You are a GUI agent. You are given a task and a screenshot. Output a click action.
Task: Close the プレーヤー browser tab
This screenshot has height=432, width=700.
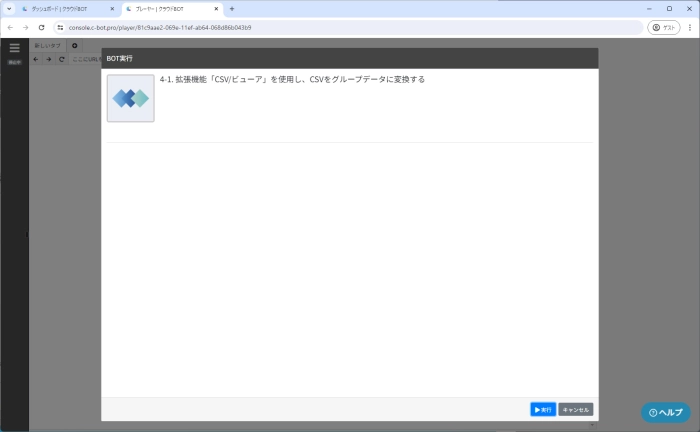(216, 8)
